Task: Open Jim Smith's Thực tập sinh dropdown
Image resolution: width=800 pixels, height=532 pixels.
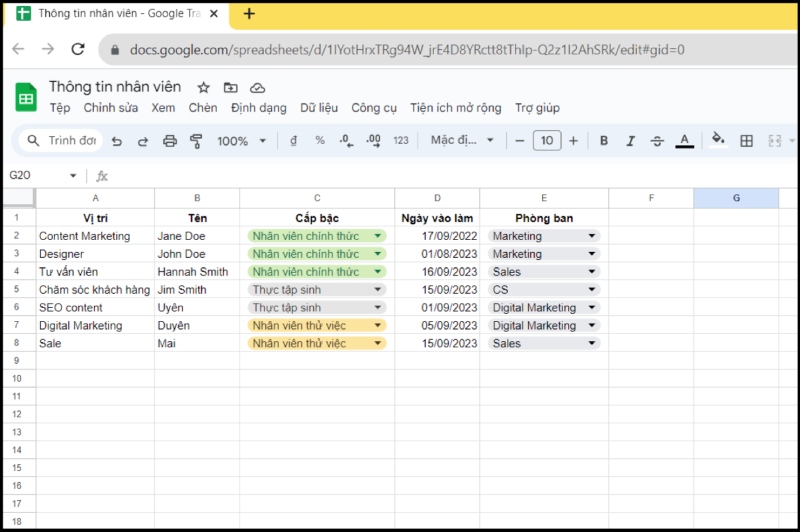Action: 378,290
